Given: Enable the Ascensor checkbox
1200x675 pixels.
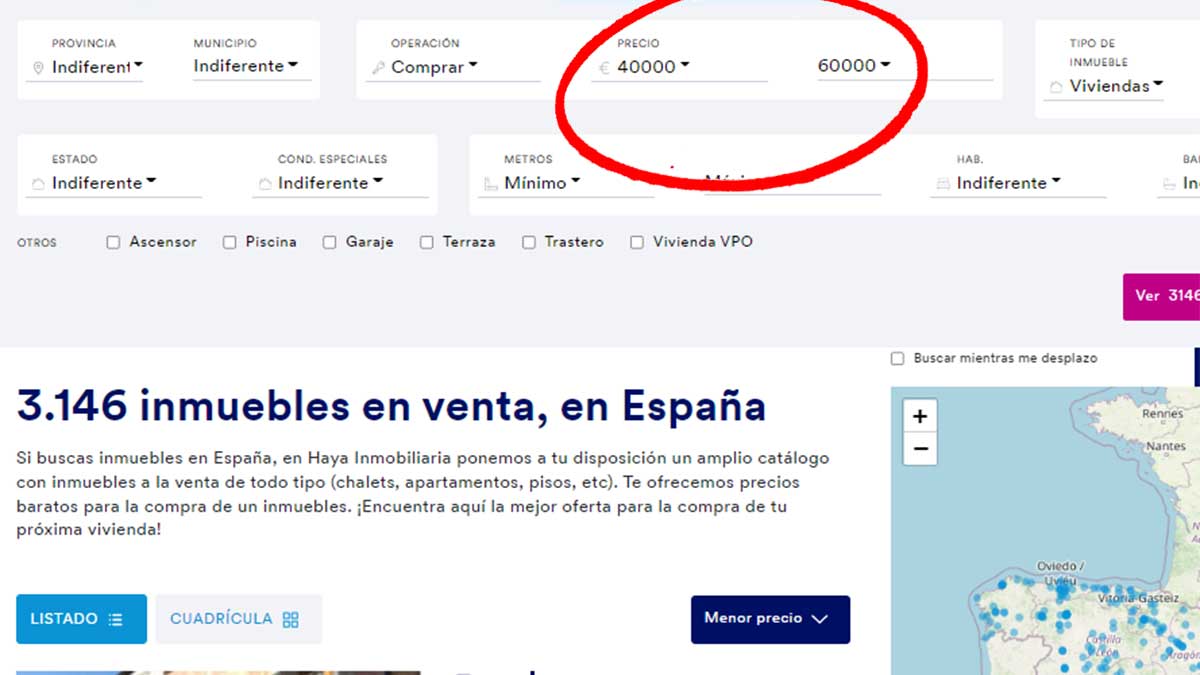Looking at the screenshot, I should click(x=113, y=242).
